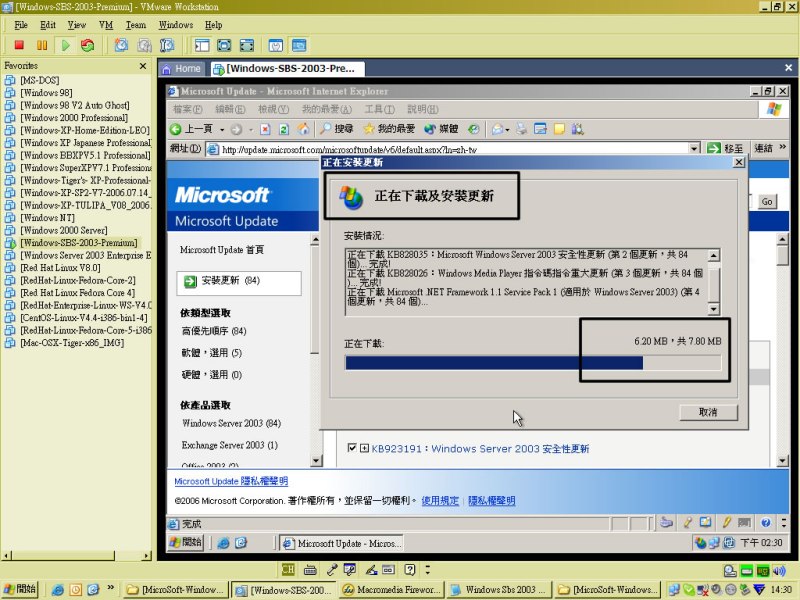Click the VMware Reset toolbar icon
This screenshot has height=600, width=800.
click(x=88, y=45)
